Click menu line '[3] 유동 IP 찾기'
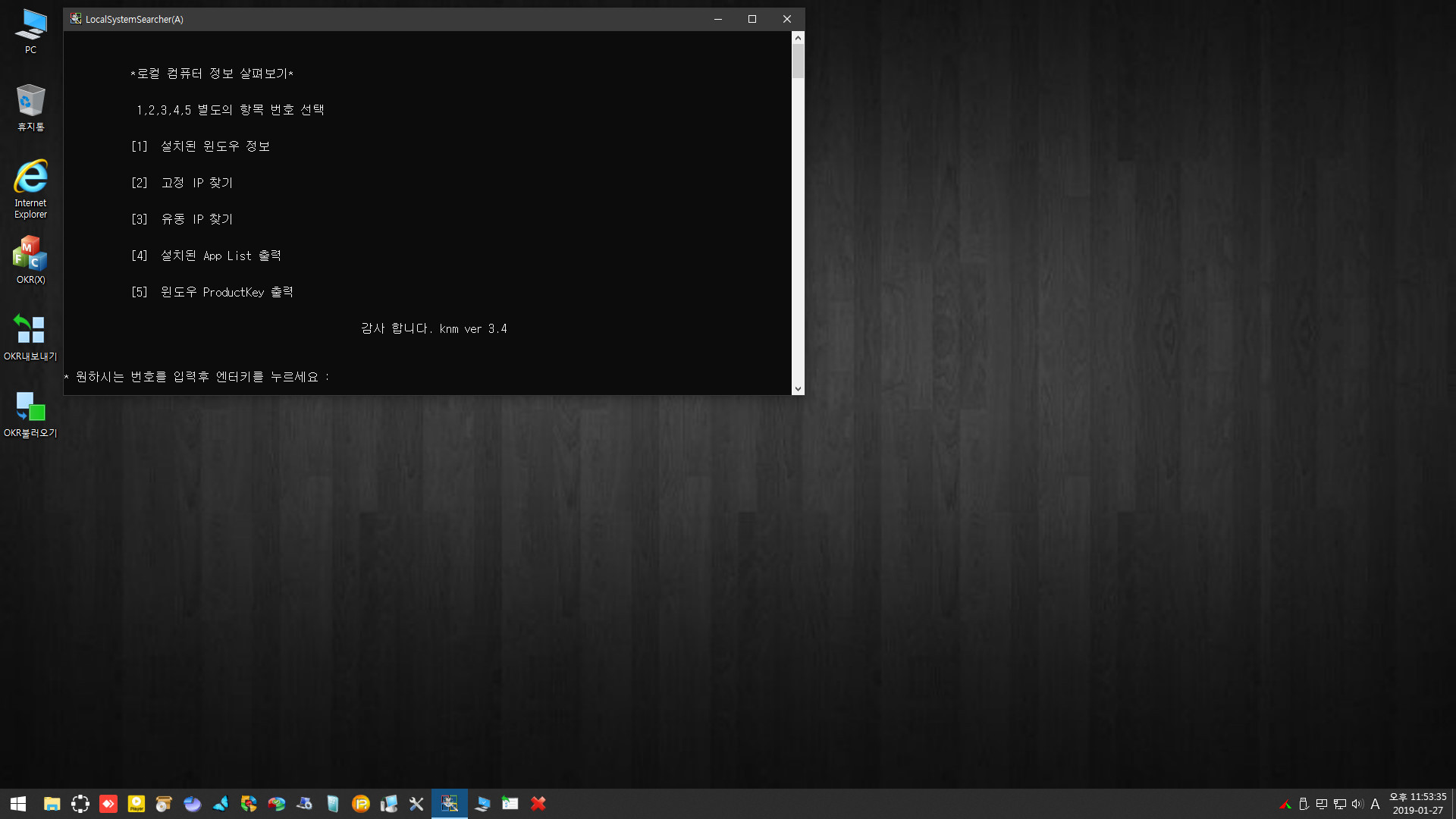This screenshot has width=1456, height=819. coord(182,219)
